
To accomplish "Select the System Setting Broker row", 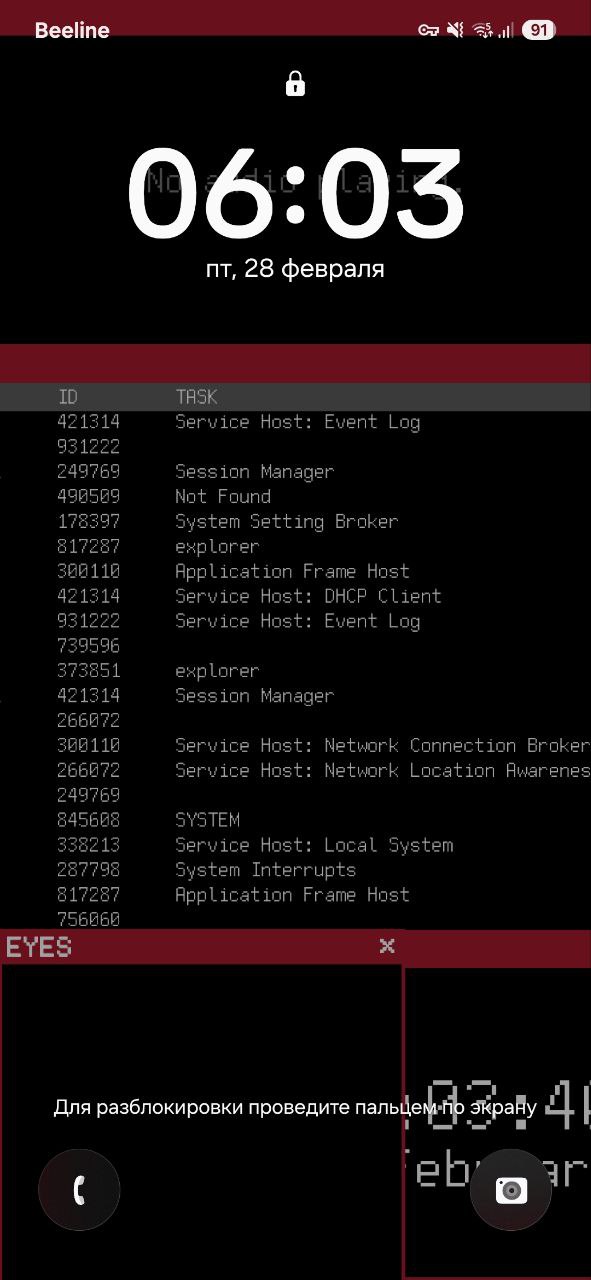I will (x=295, y=521).
